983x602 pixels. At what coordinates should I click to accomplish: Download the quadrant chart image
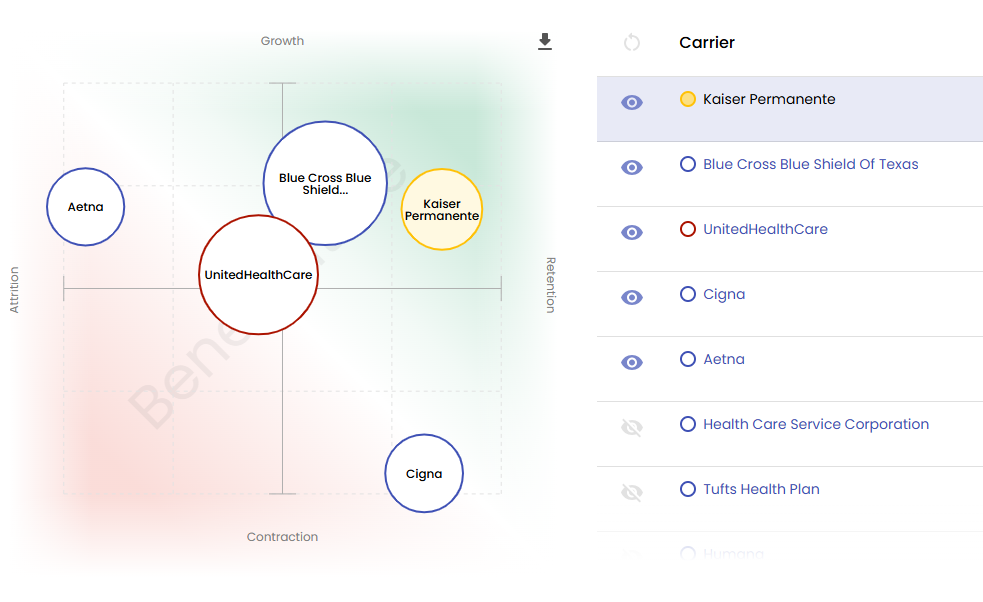(545, 41)
